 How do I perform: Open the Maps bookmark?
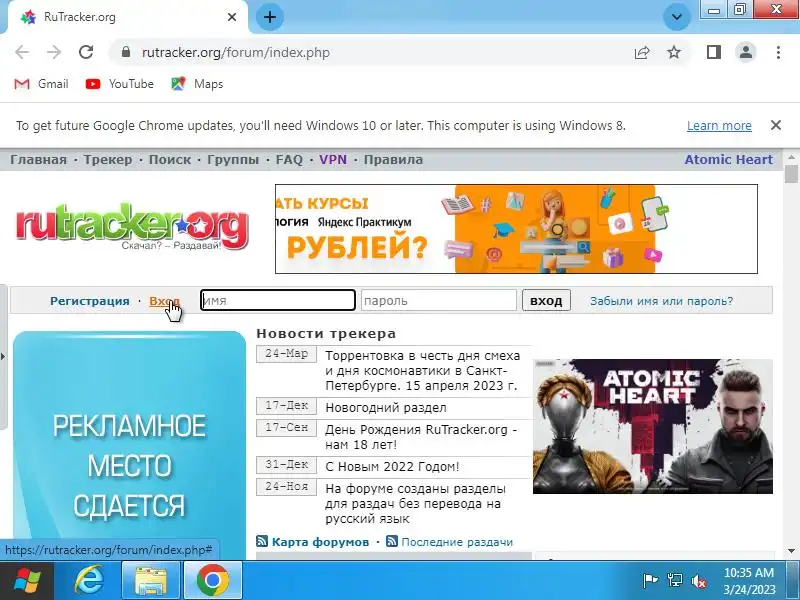click(x=197, y=84)
